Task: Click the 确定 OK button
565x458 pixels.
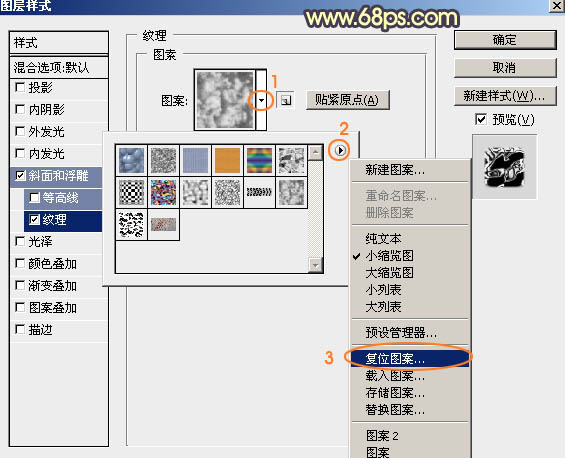Action: tap(505, 40)
